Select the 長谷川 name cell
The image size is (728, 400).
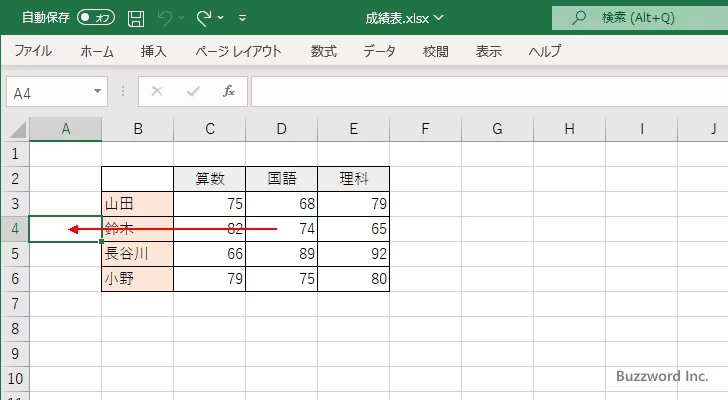click(138, 254)
